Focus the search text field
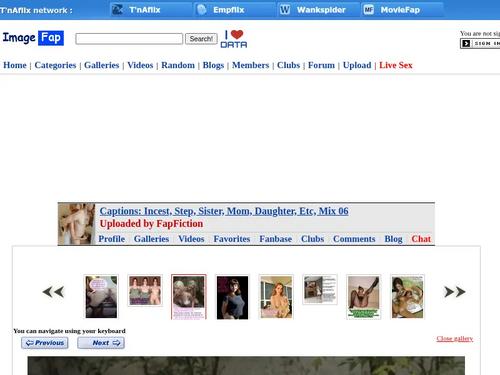 [129, 39]
